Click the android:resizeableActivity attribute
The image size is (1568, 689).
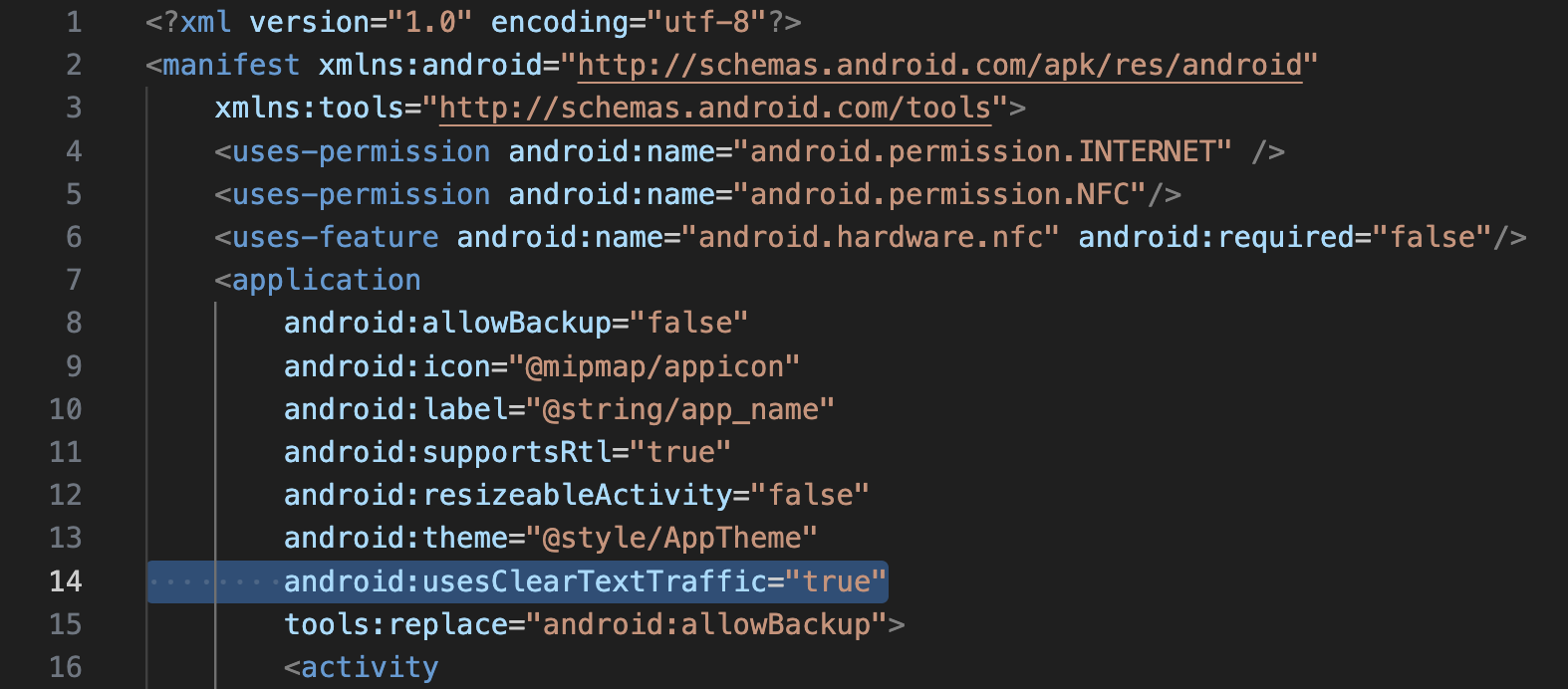point(508,495)
